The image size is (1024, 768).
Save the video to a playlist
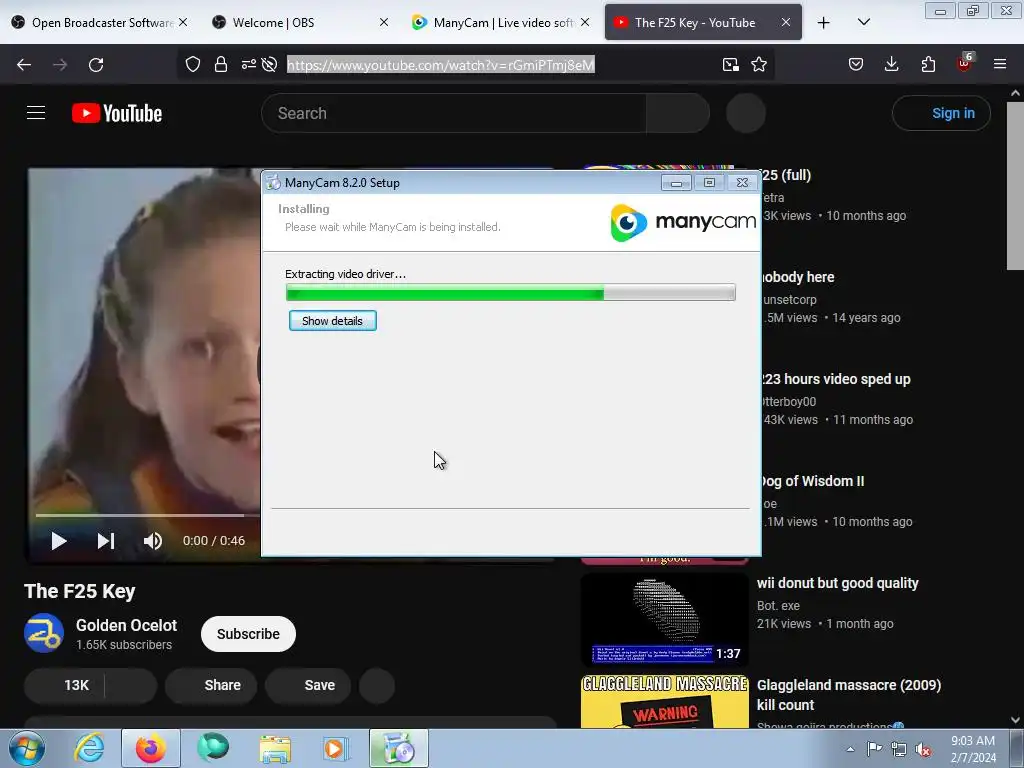click(x=308, y=685)
